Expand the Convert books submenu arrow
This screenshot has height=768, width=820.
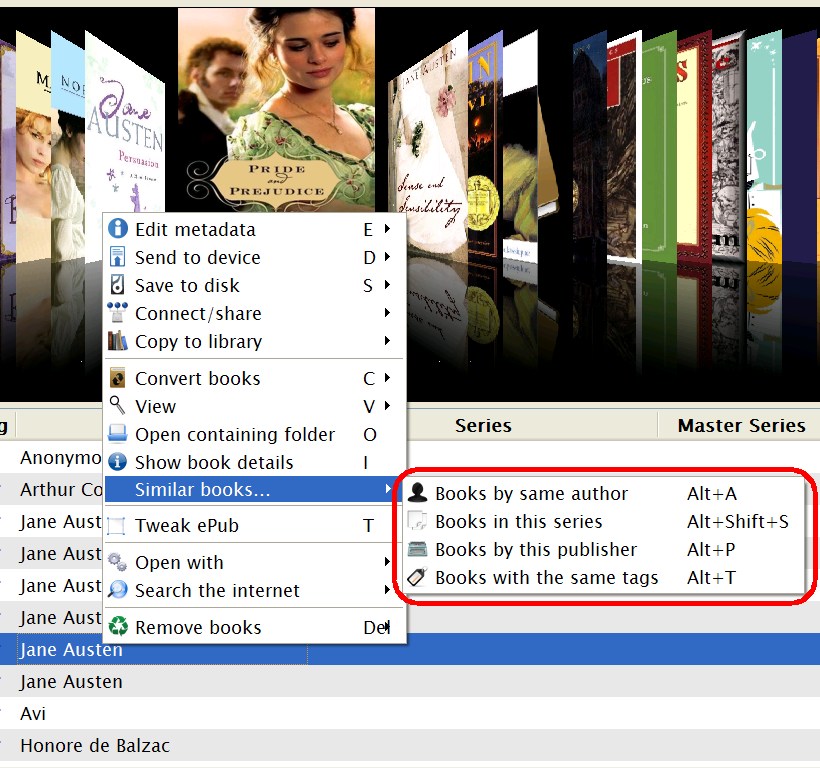[x=388, y=377]
